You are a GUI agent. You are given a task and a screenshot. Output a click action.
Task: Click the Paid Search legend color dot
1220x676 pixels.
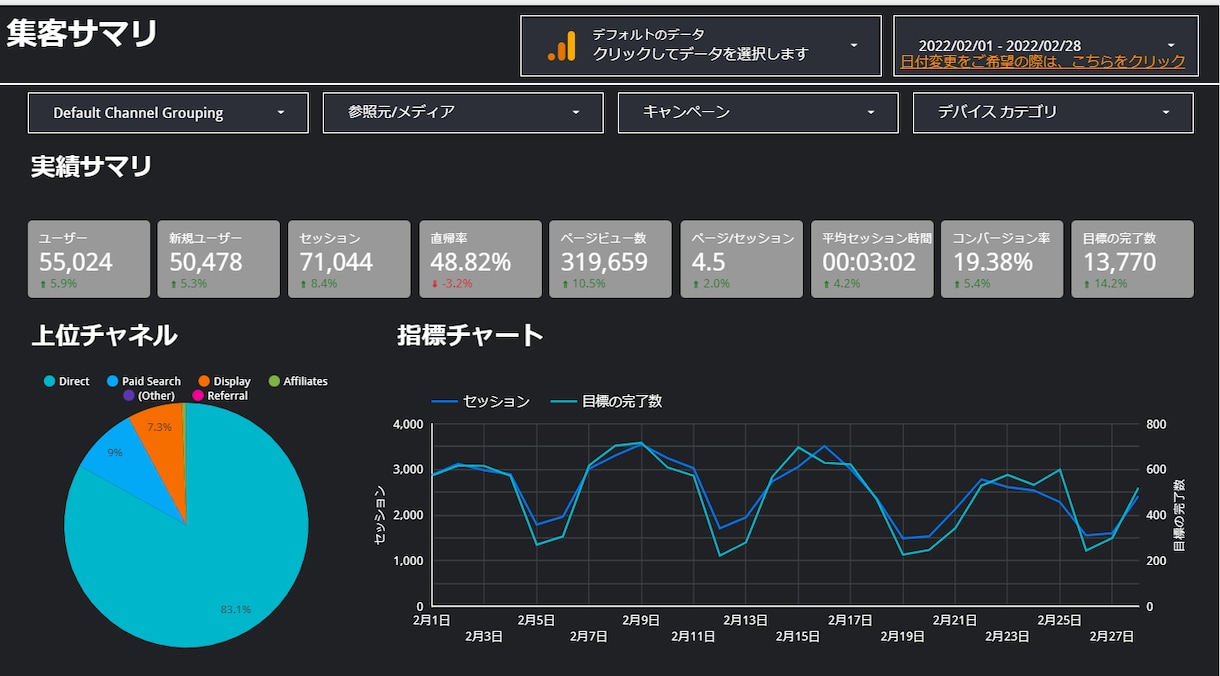pos(112,381)
